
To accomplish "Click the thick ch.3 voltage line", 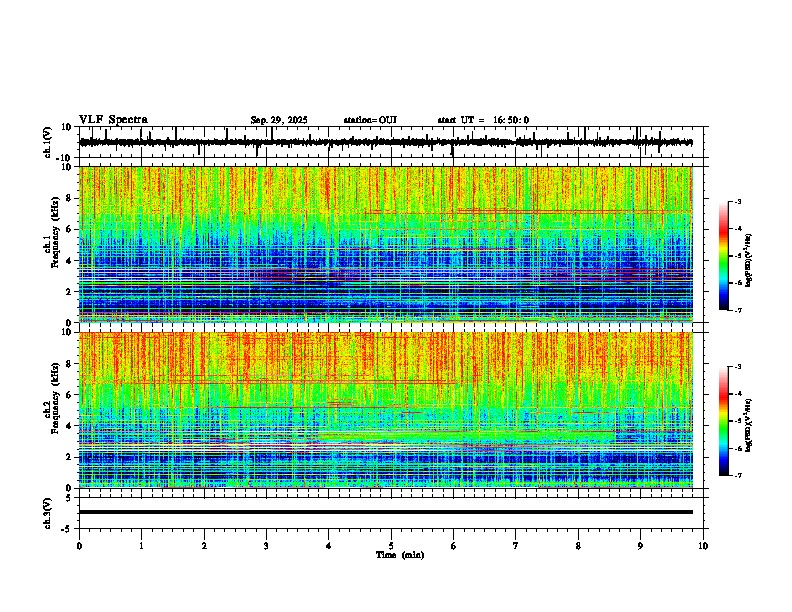I will 386,512.
